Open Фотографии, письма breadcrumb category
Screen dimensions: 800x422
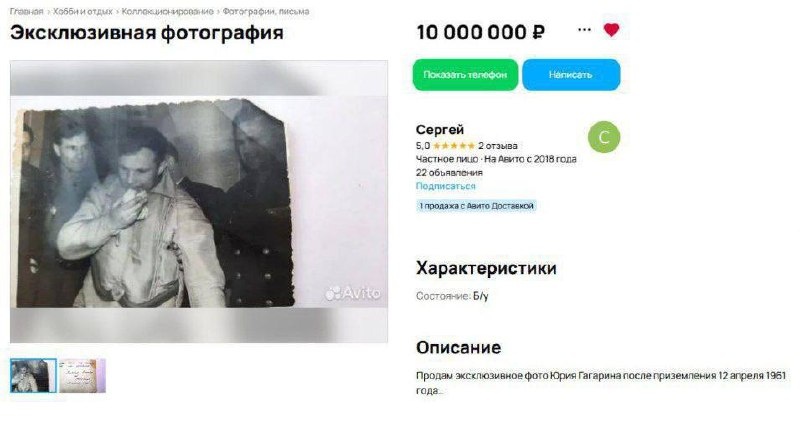click(266, 11)
